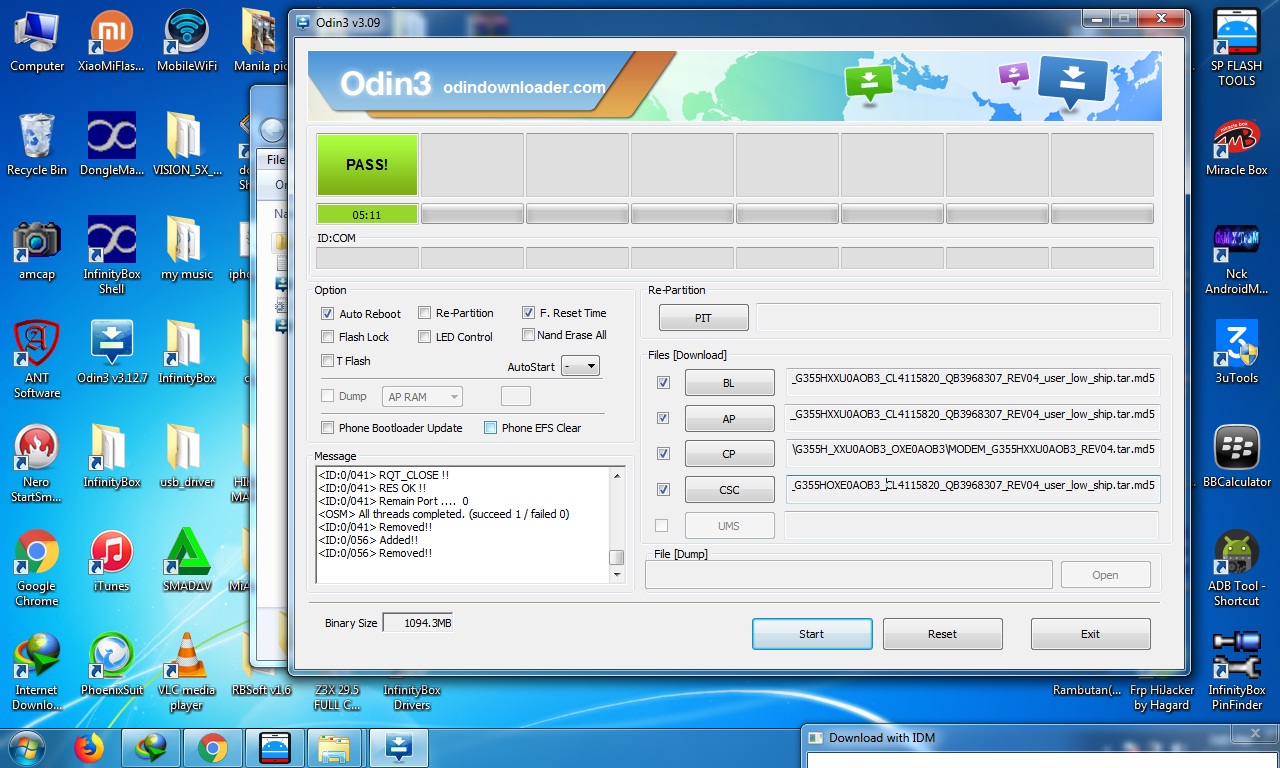Image resolution: width=1280 pixels, height=768 pixels.
Task: Select the MobileWiFi desktop shortcut
Action: tap(187, 41)
